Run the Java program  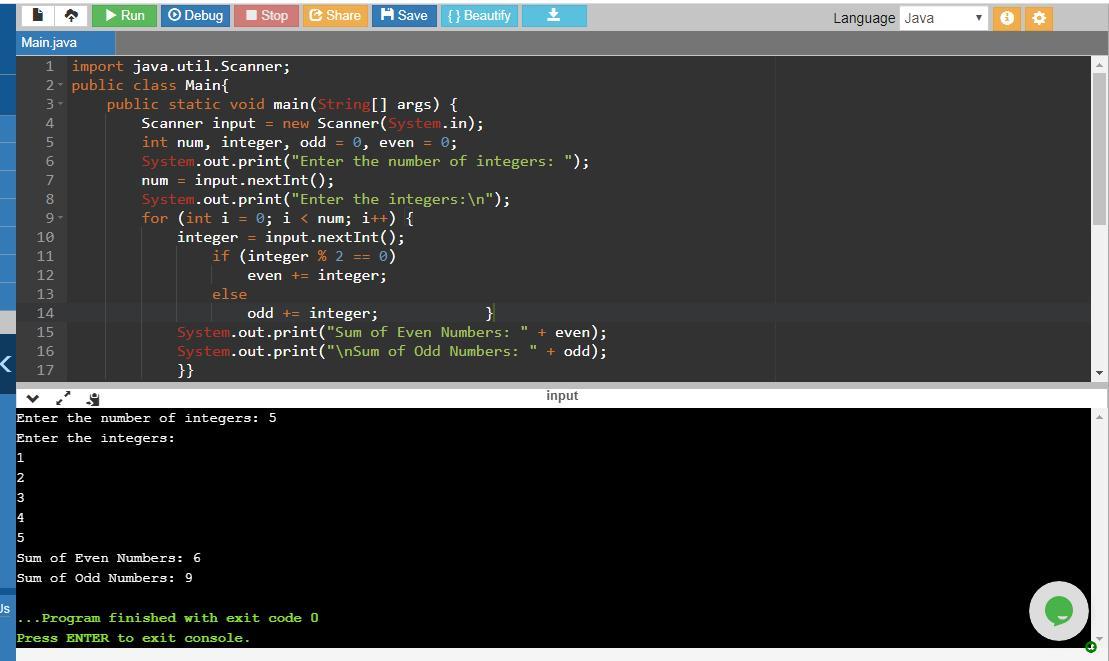point(124,15)
